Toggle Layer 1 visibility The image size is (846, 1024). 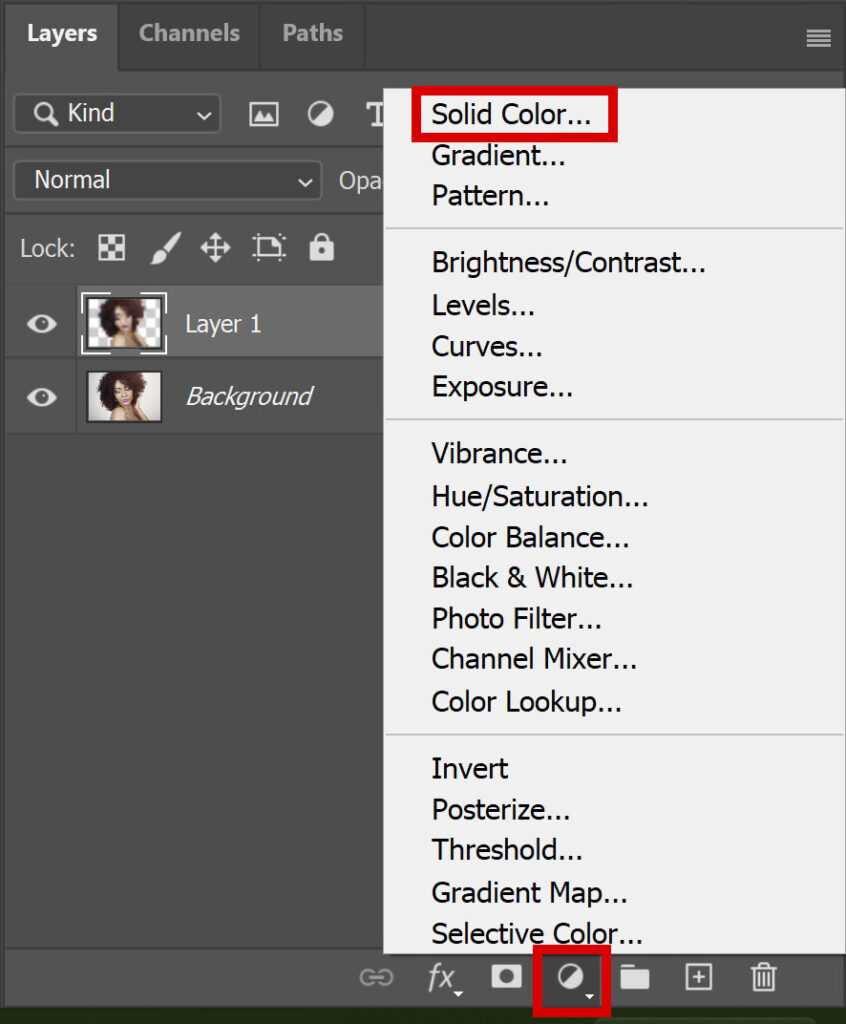40,322
